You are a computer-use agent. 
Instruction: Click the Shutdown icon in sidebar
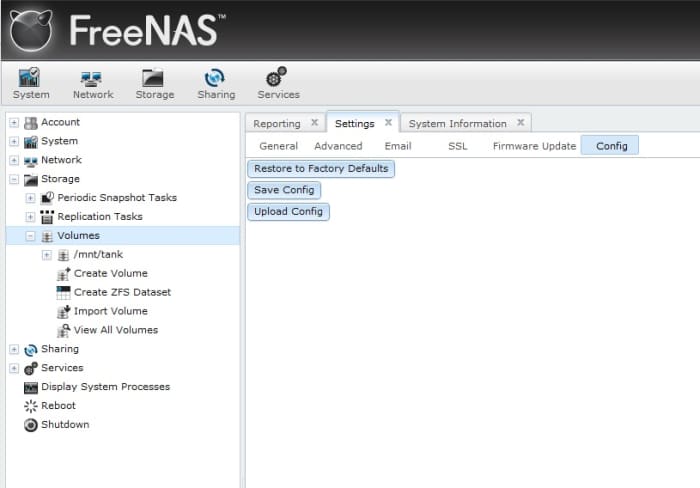30,425
